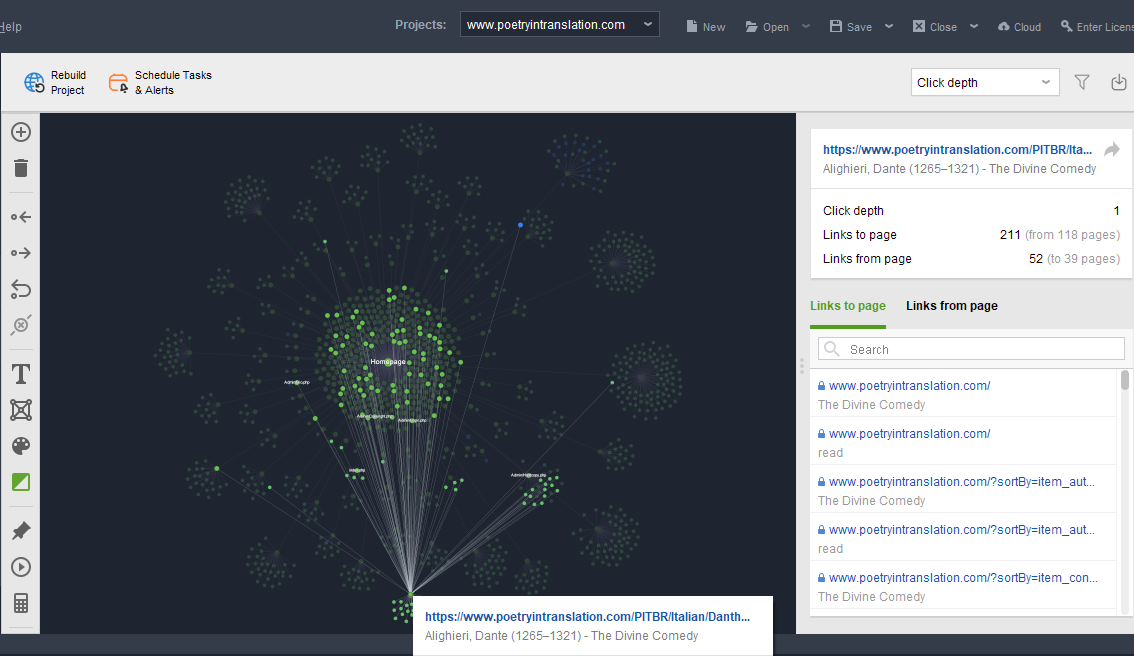
Task: Click the blue node in the graph
Action: [x=520, y=225]
